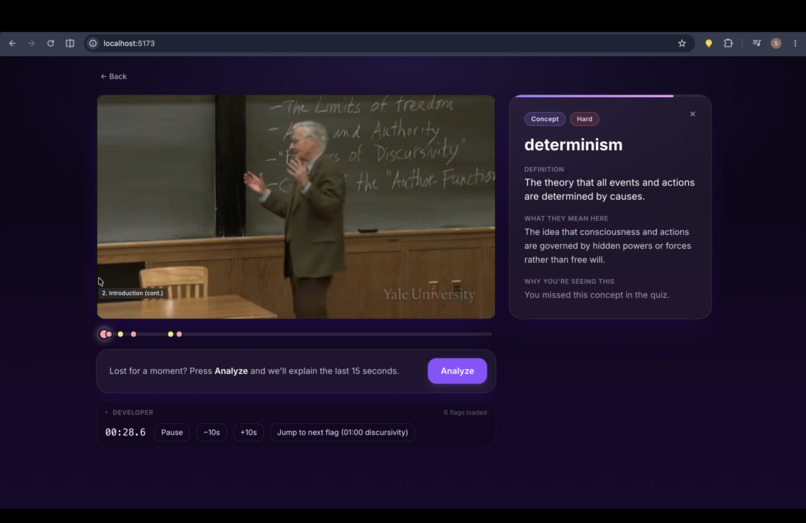
Task: Bookmark this page with the star
Action: pos(682,43)
